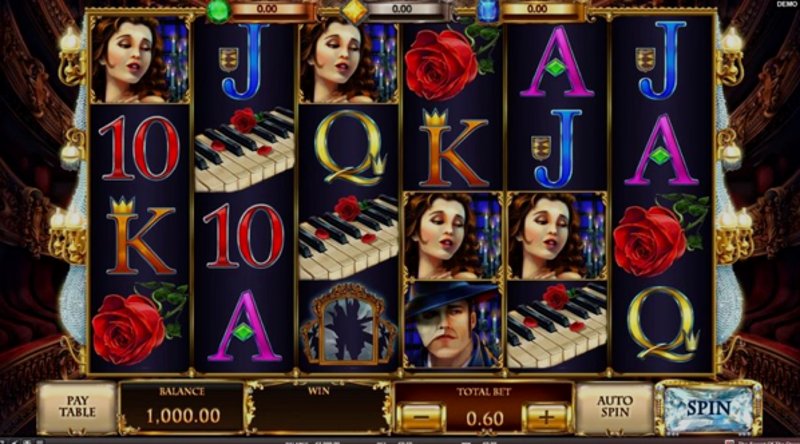Screen dimensions: 800x444
Task: Increase total bet with plus button
Action: point(546,417)
